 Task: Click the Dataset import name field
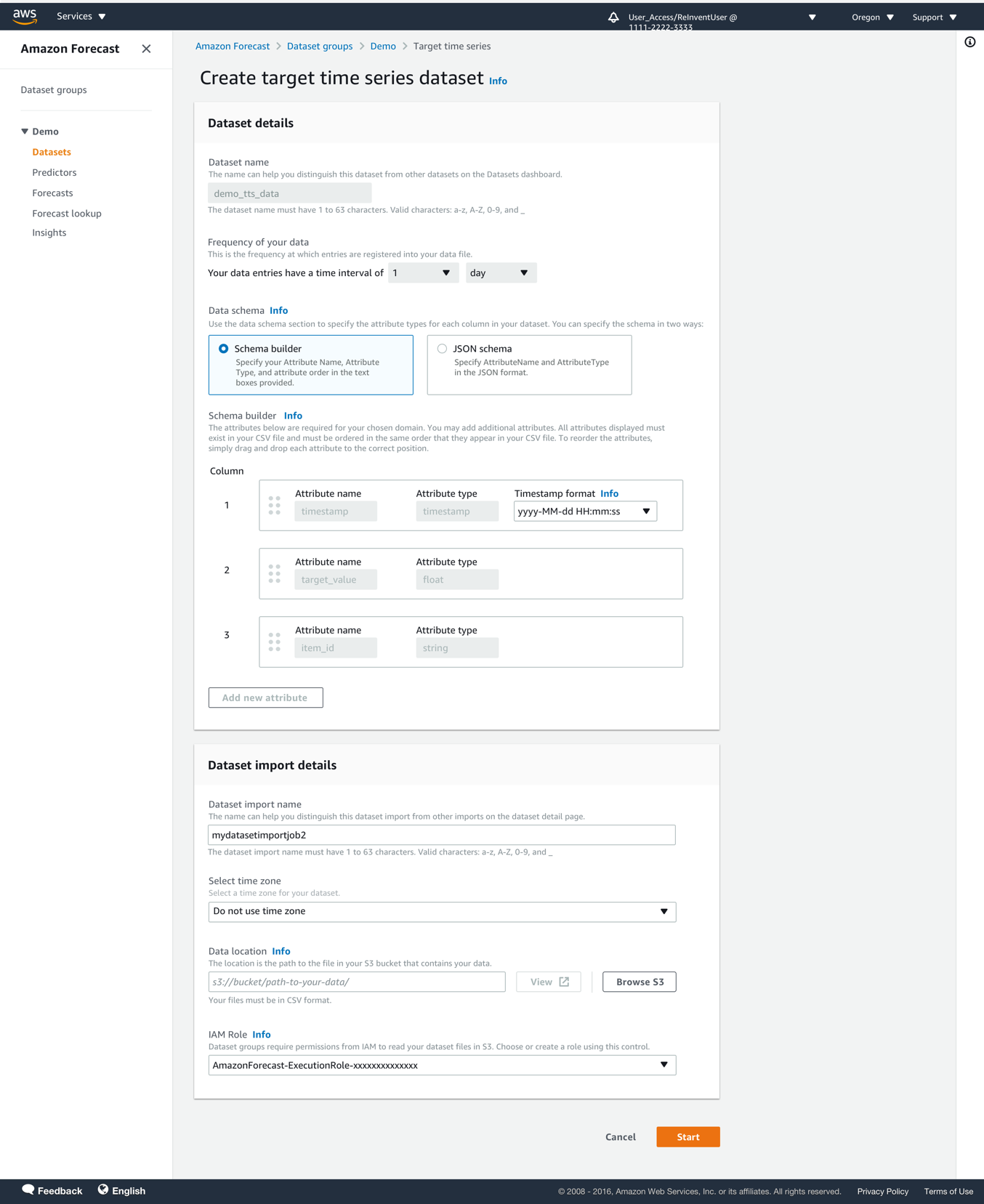pos(442,835)
